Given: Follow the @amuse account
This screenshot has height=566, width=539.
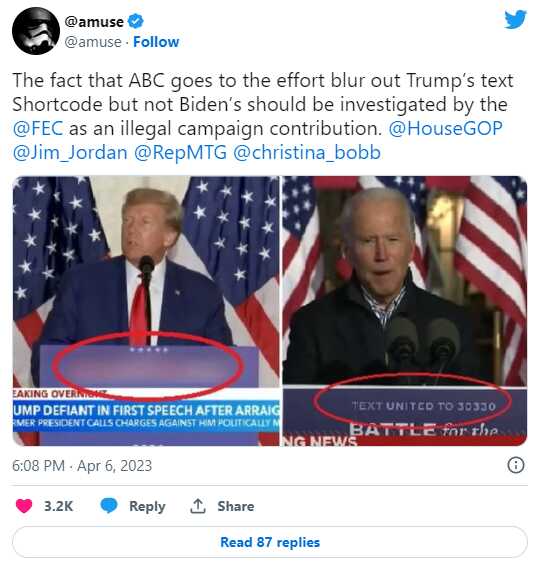Looking at the screenshot, I should 156,42.
